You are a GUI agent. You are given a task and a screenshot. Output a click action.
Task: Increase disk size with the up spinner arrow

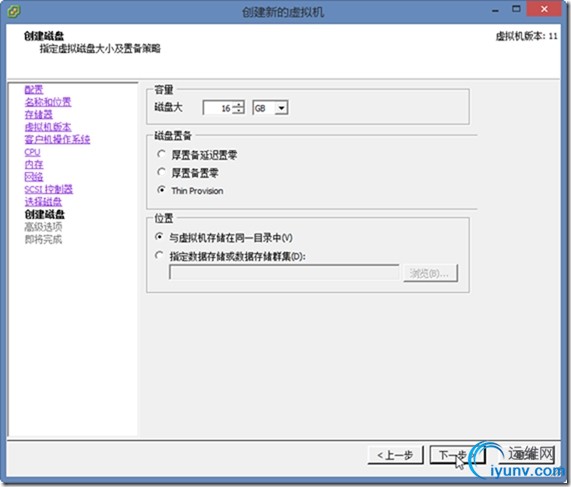tap(238, 105)
